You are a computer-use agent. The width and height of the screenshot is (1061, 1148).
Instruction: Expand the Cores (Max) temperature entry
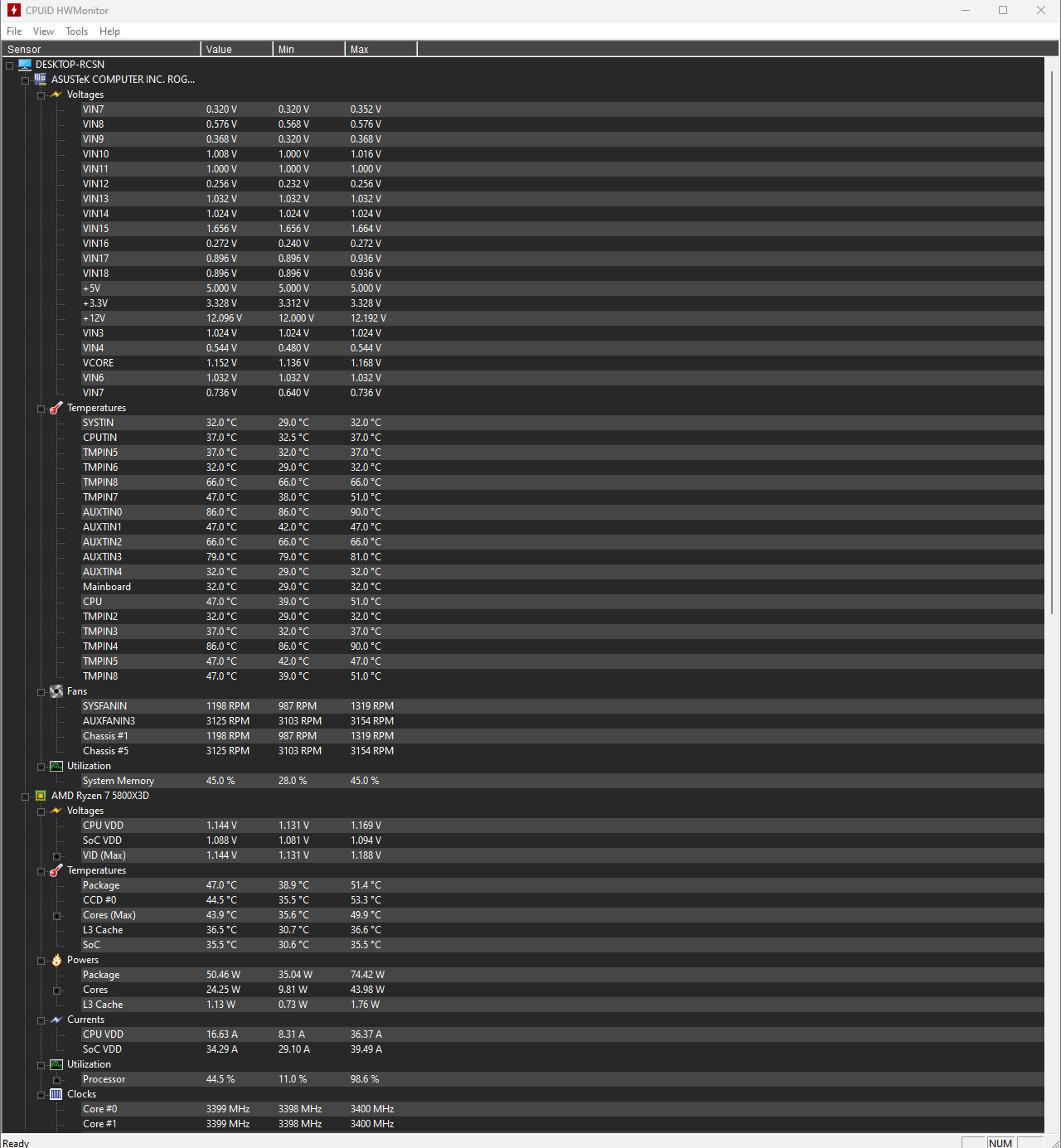[x=57, y=916]
